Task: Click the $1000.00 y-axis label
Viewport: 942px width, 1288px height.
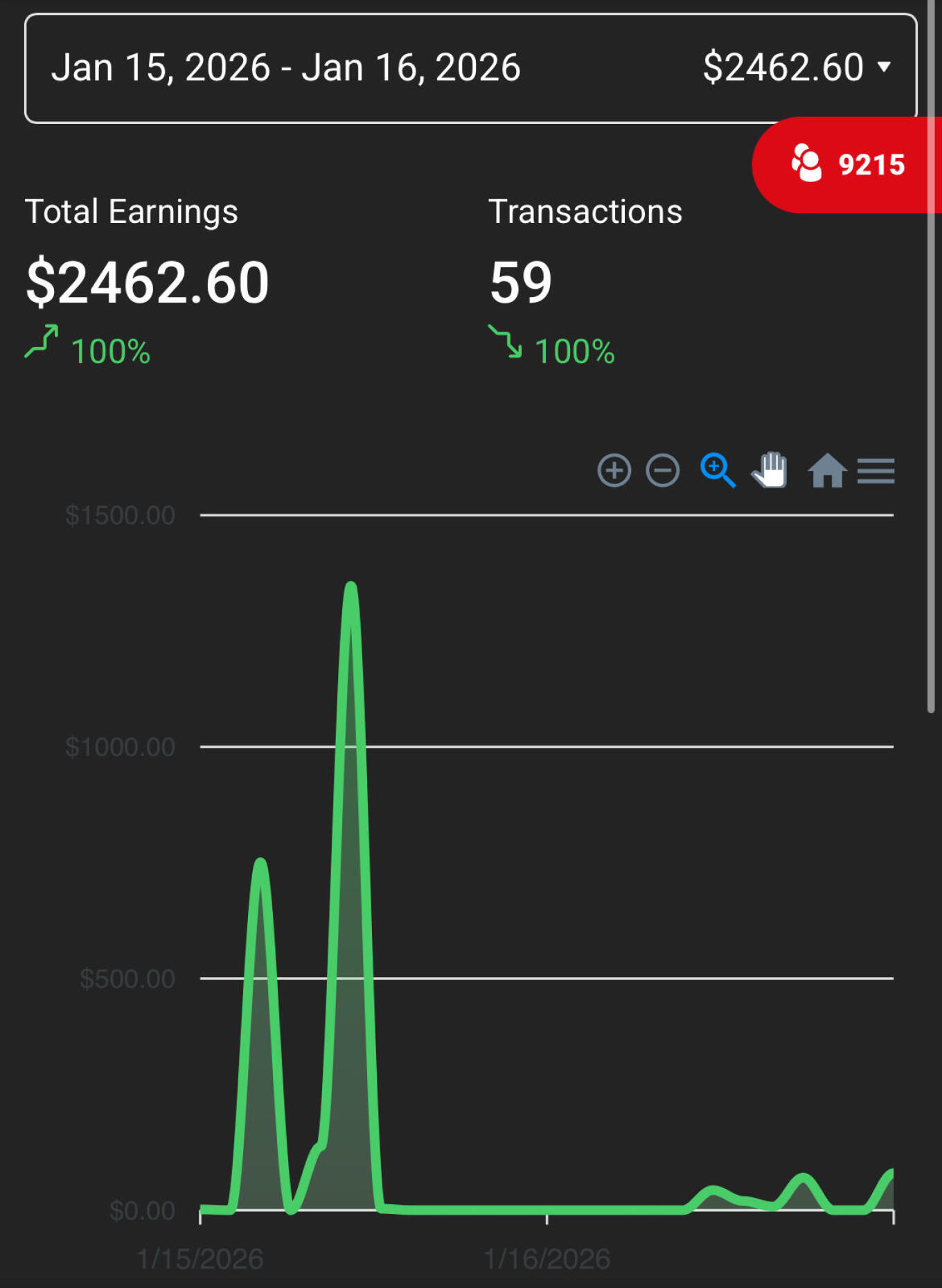Action: (x=120, y=747)
